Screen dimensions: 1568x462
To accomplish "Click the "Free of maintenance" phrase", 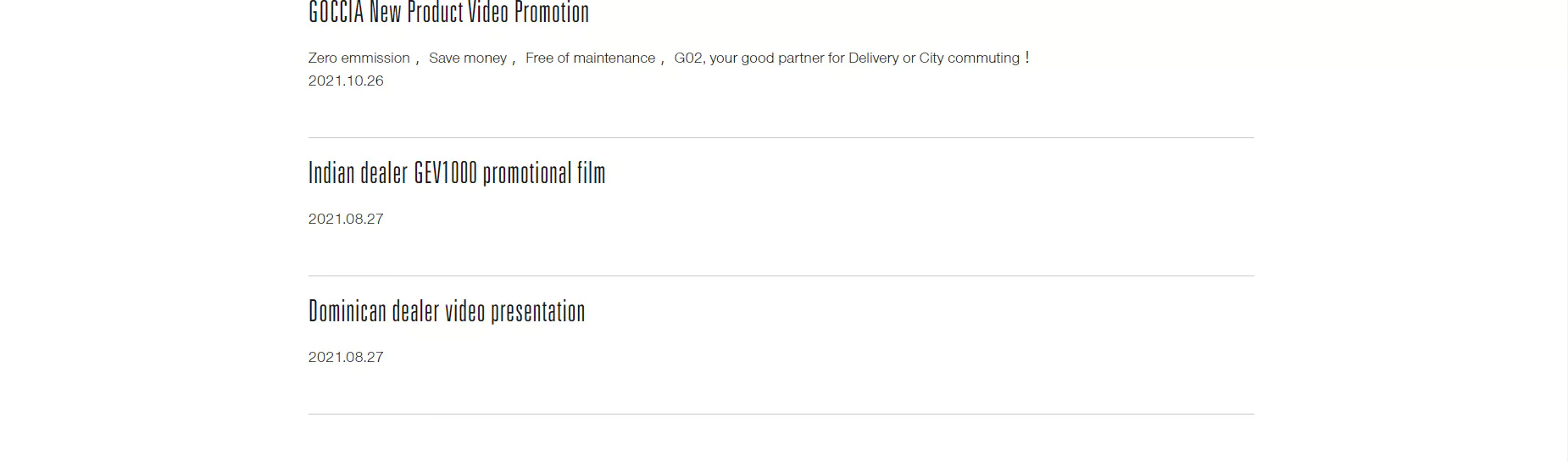I will tap(590, 58).
